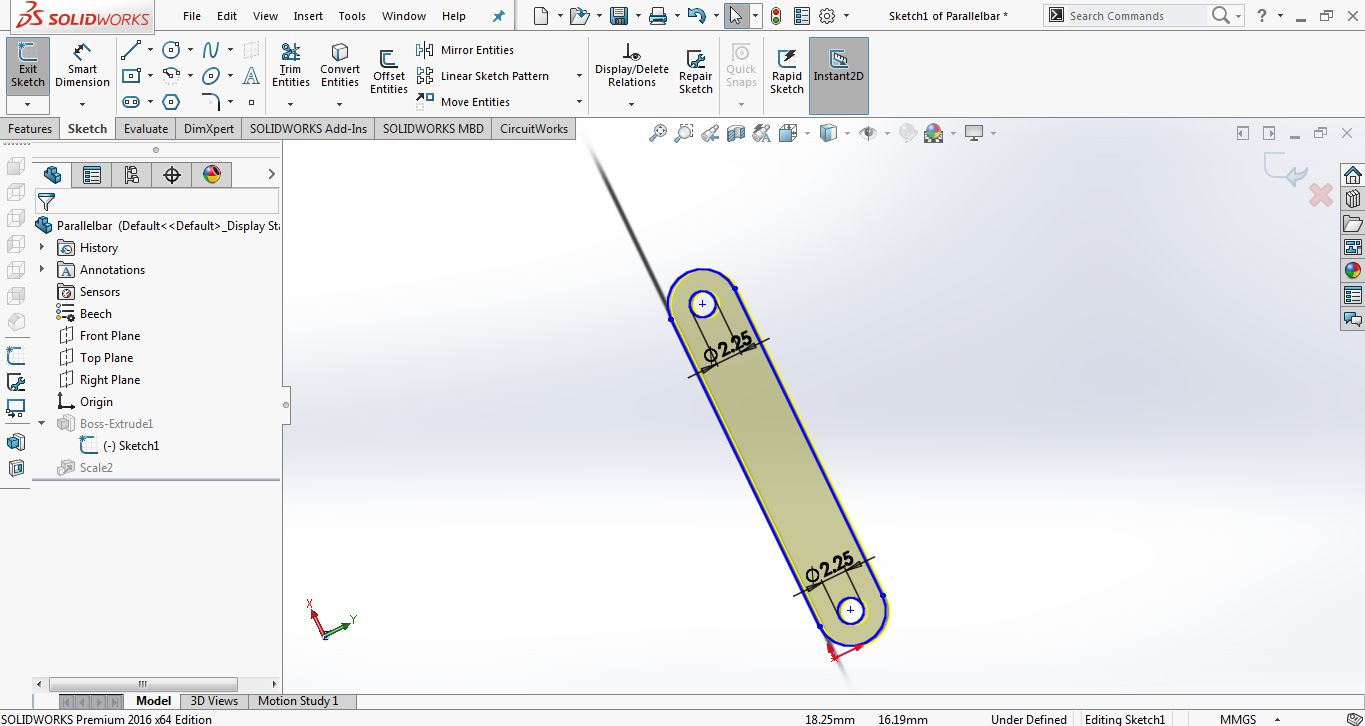The width and height of the screenshot is (1365, 726).
Task: Open the Linear Sketch Pattern dropdown arrow
Action: [x=579, y=76]
